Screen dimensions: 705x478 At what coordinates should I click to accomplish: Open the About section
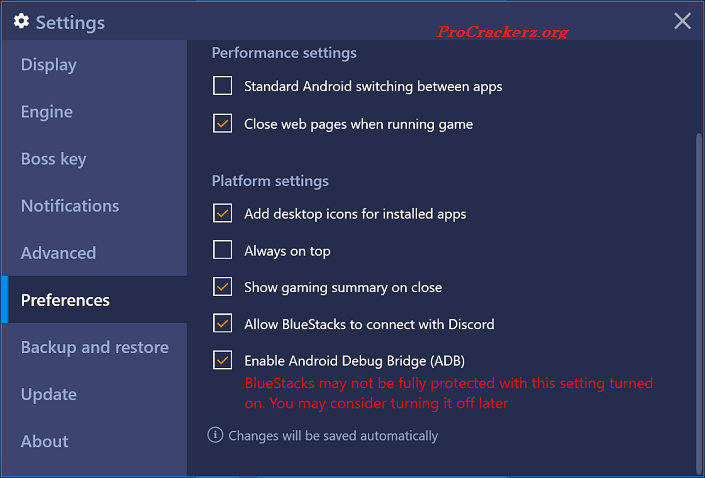[45, 441]
